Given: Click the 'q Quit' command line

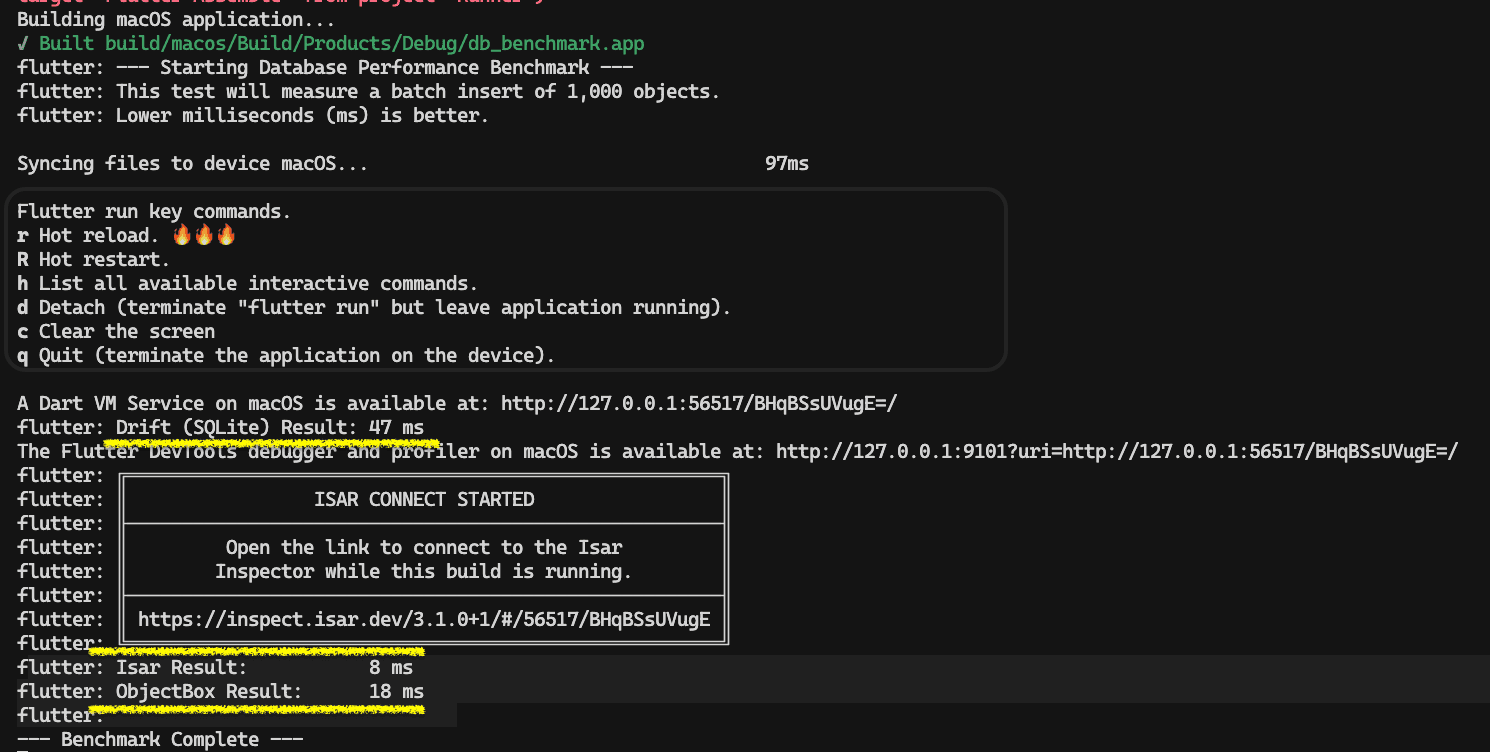Looking at the screenshot, I should pyautogui.click(x=286, y=356).
